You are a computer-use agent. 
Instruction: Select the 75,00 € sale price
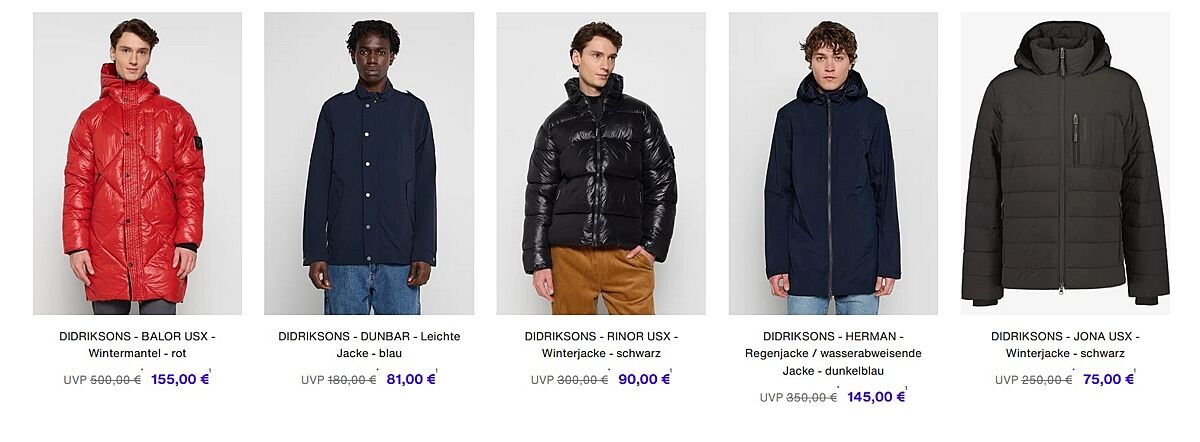coord(1108,379)
